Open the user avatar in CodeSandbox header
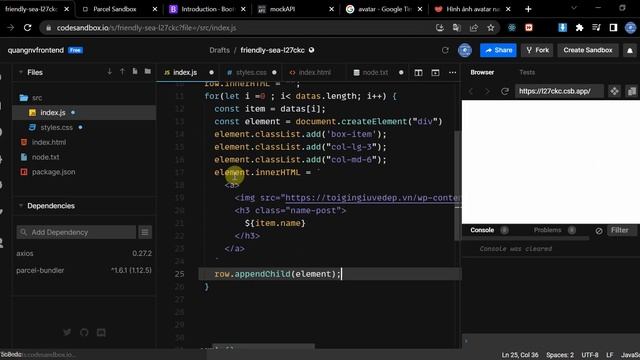Screen dimensions: 640x360 pos(464,50)
